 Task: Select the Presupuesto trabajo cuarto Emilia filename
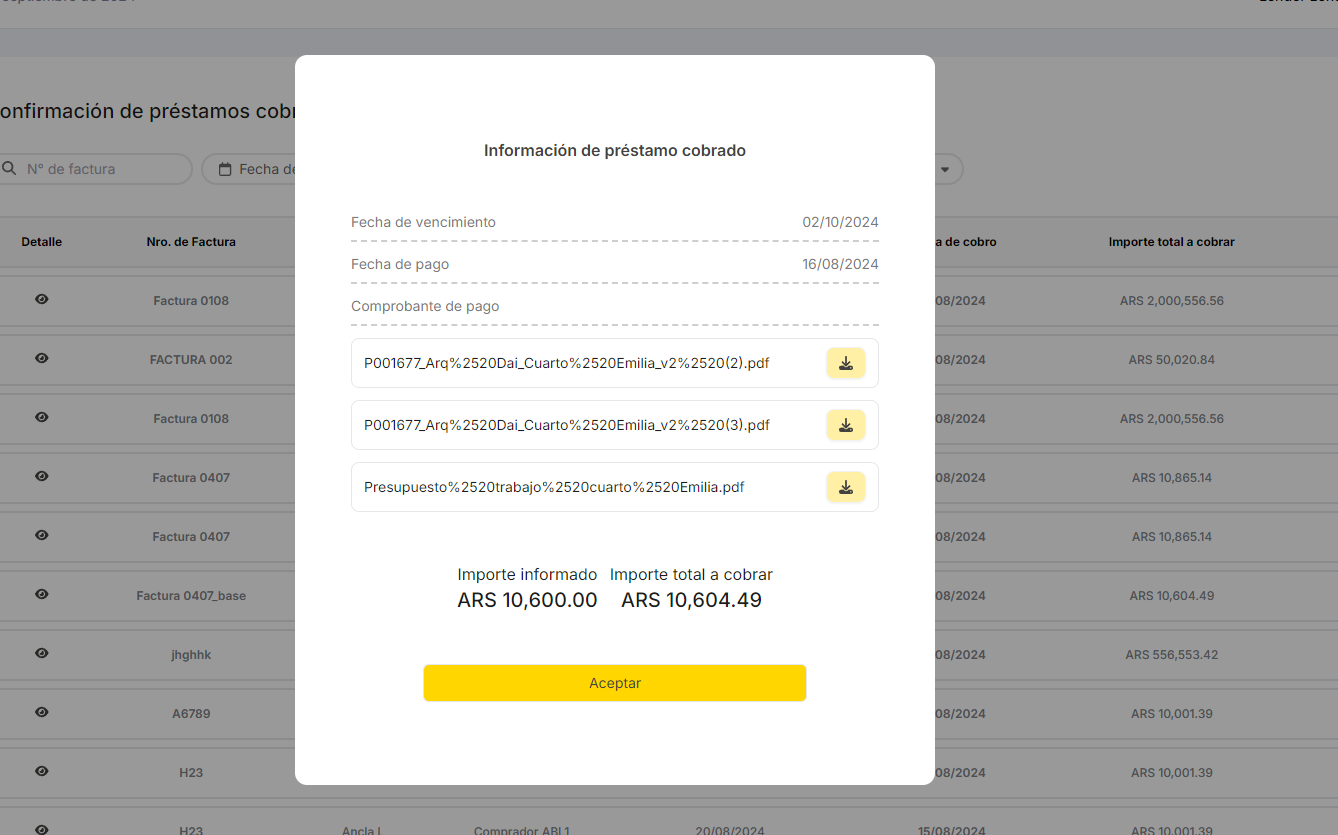point(554,487)
